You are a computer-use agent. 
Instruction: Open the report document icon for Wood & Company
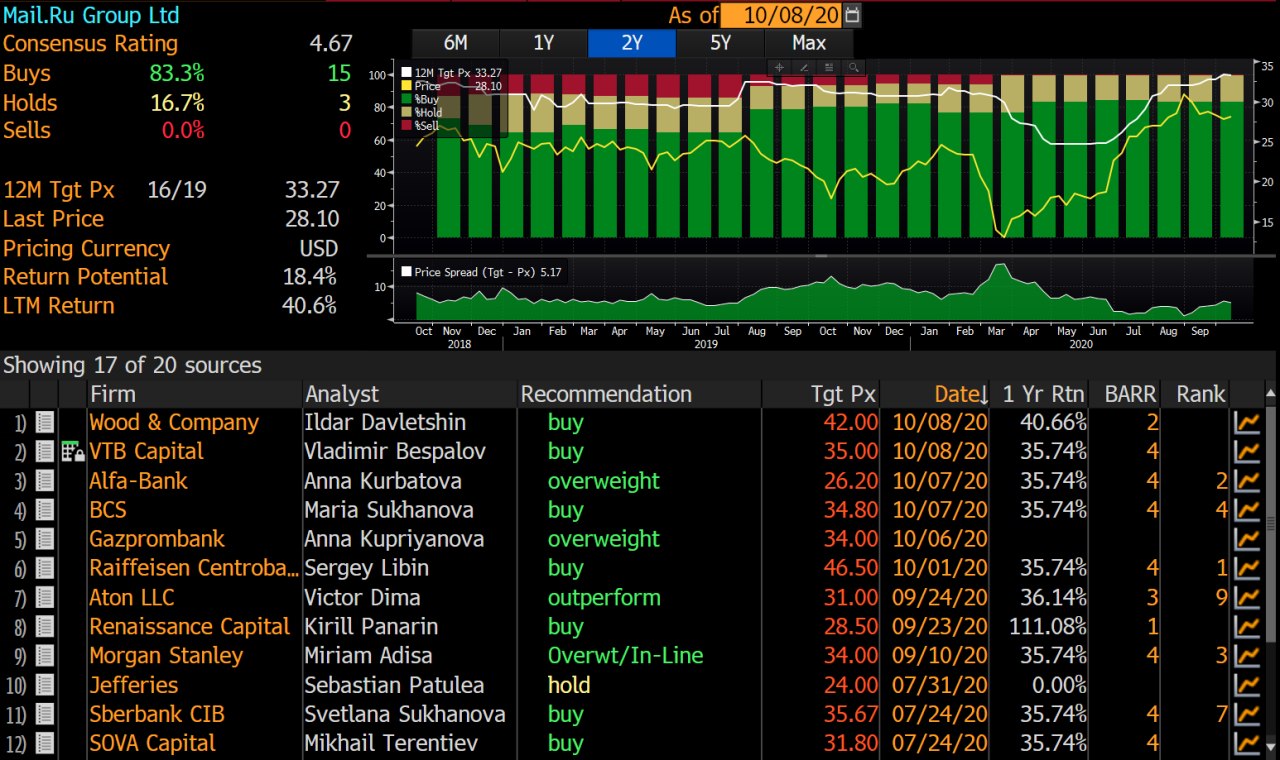[44, 423]
